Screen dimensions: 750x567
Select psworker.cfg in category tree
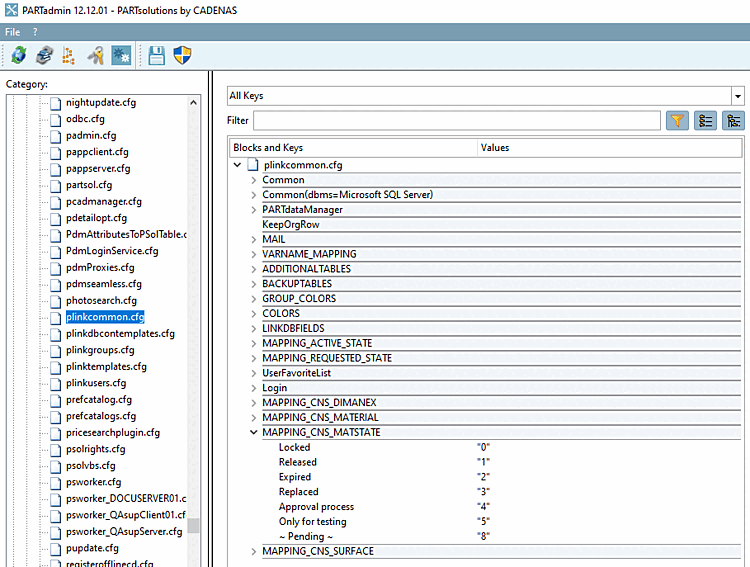(94, 482)
